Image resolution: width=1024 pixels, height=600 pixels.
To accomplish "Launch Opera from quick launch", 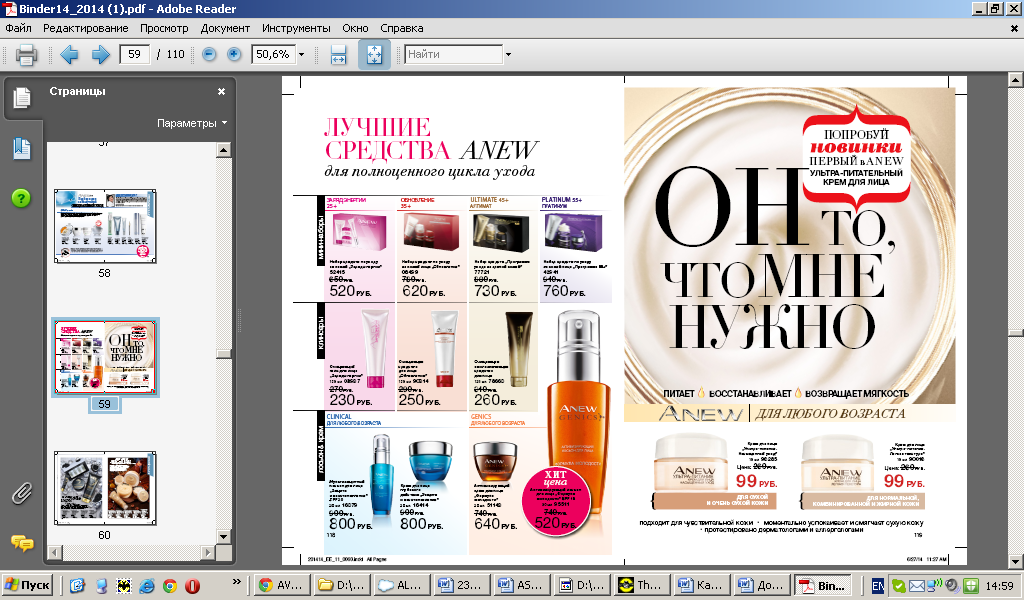I will coord(193,586).
